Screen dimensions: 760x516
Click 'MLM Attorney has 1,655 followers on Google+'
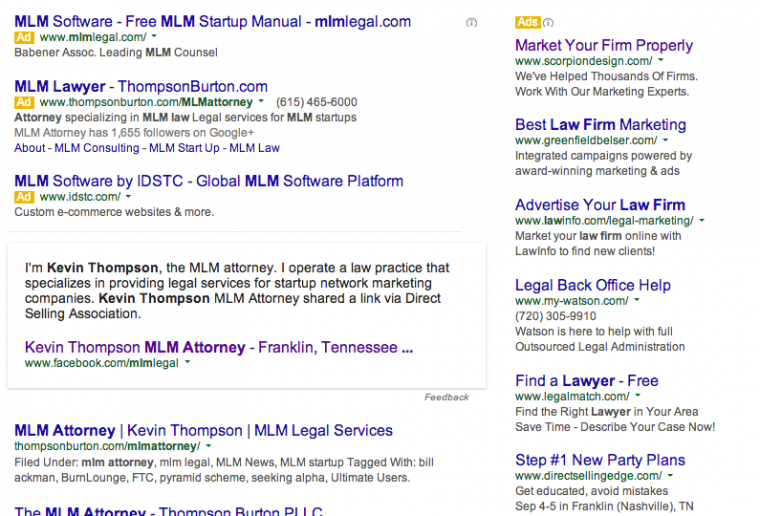[134, 133]
